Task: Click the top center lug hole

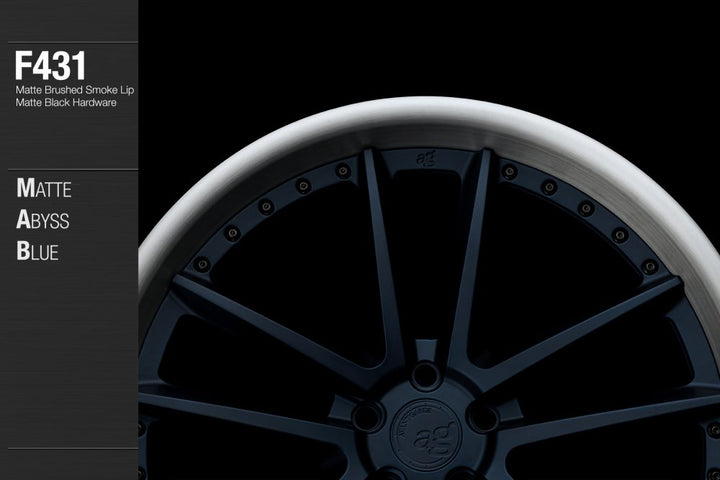Action: pos(426,376)
